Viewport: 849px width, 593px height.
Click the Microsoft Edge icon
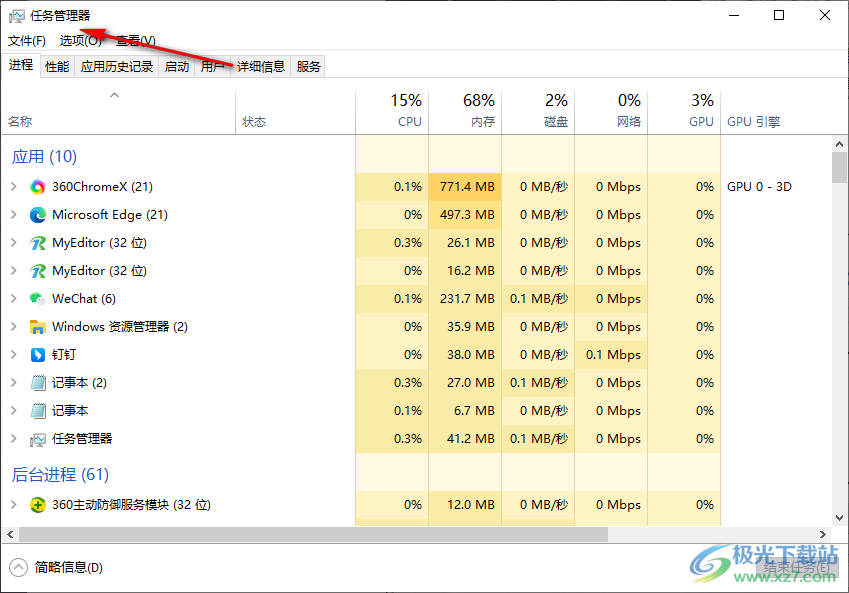[38, 215]
